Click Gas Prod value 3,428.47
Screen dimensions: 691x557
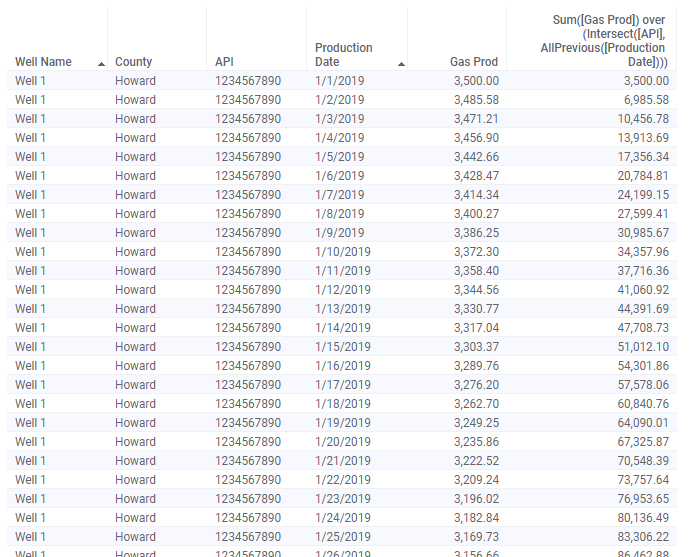pyautogui.click(x=476, y=175)
